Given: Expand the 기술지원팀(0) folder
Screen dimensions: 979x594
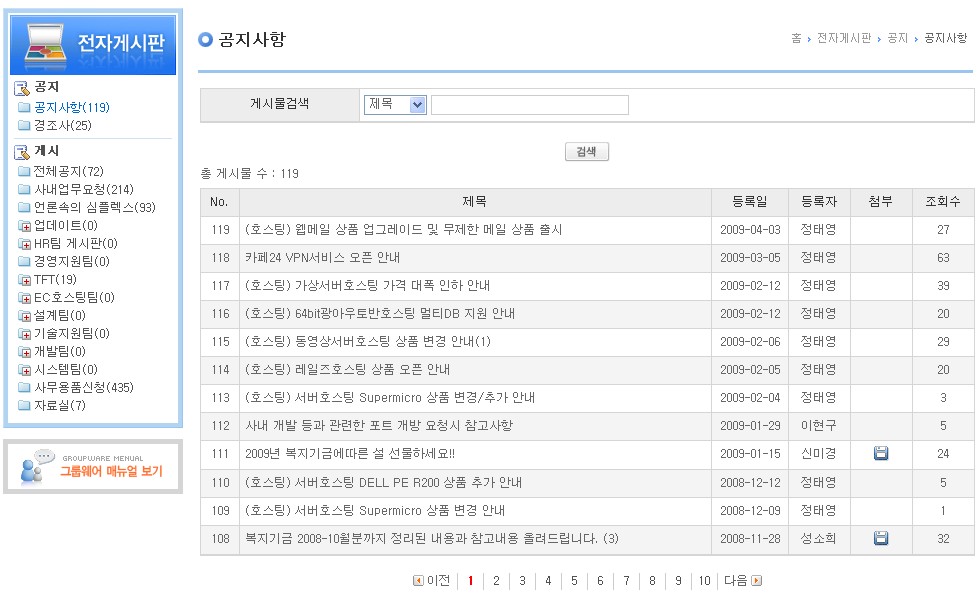Looking at the screenshot, I should (24, 334).
